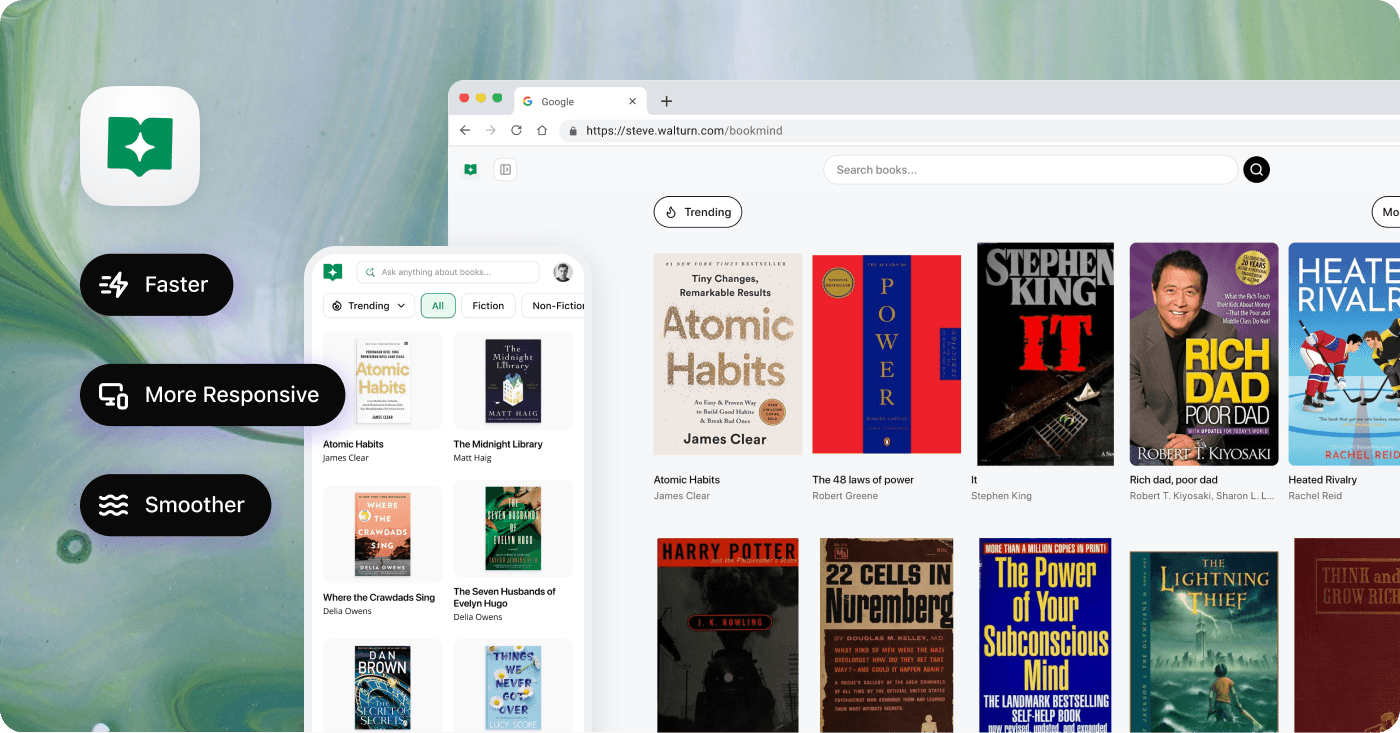Click the Smoother waves icon
The width and height of the screenshot is (1400, 733).
114,505
